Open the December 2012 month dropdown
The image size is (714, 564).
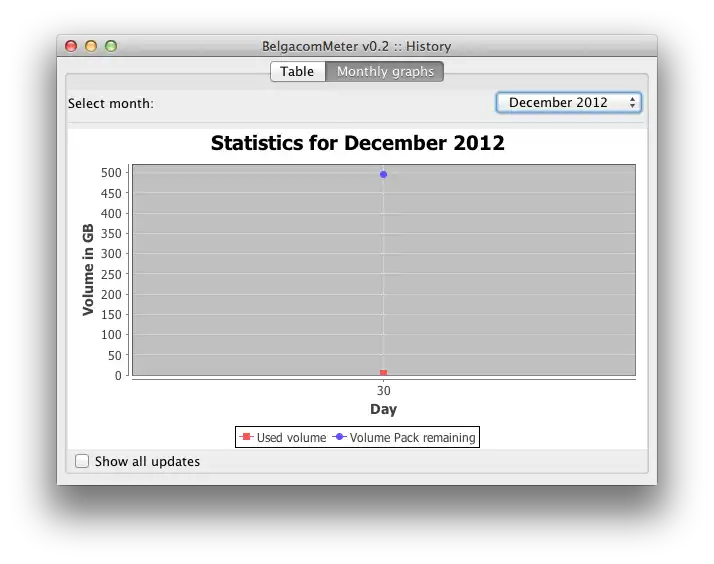tap(569, 102)
